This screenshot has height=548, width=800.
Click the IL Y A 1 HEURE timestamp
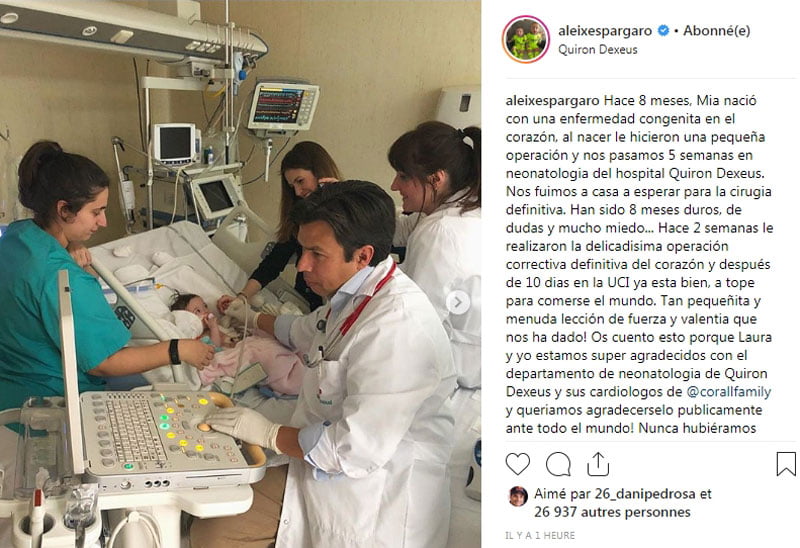coord(540,535)
